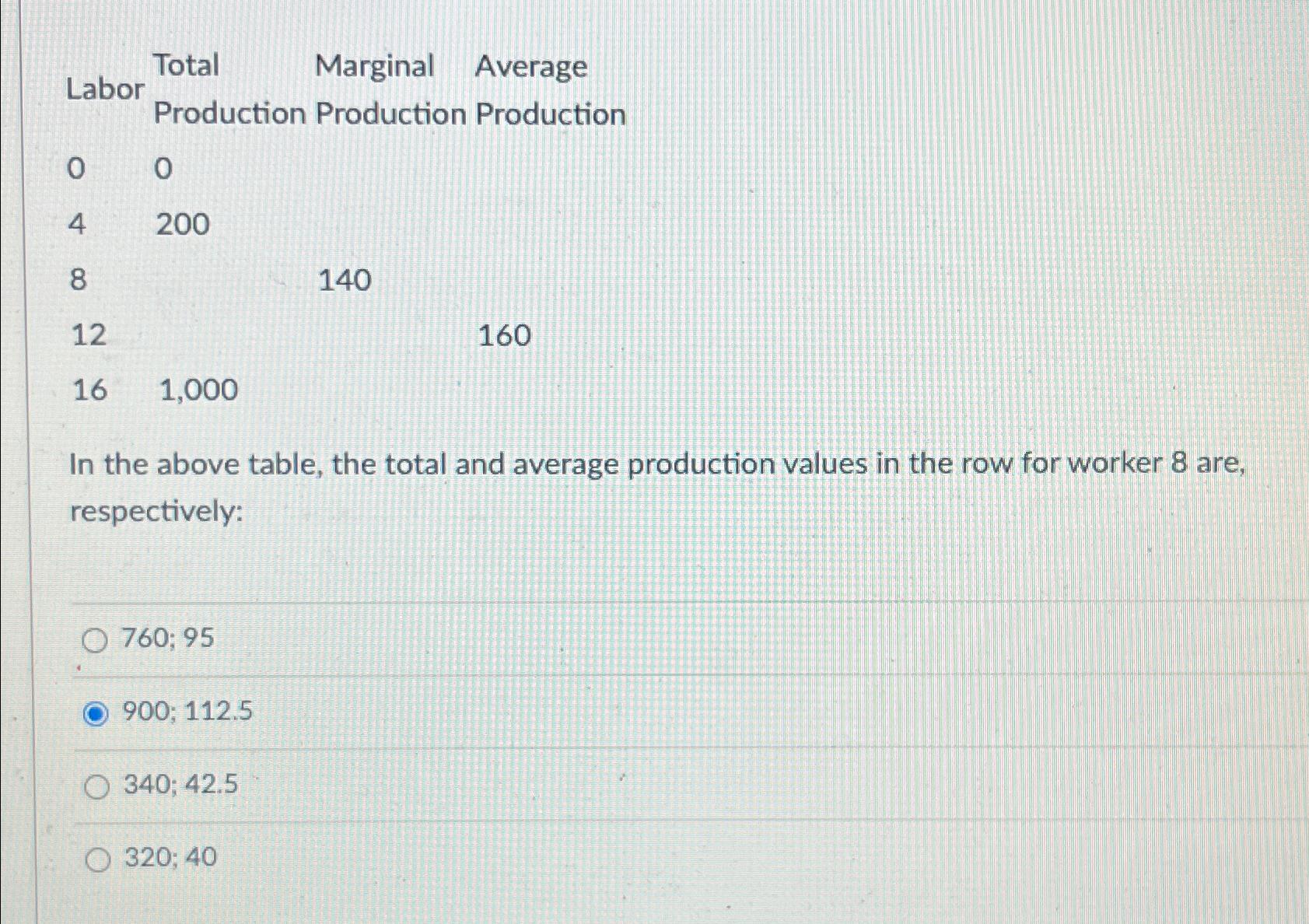The width and height of the screenshot is (1309, 924).
Task: Click the filled radio beside 900; 112.5
Action: coord(96,712)
